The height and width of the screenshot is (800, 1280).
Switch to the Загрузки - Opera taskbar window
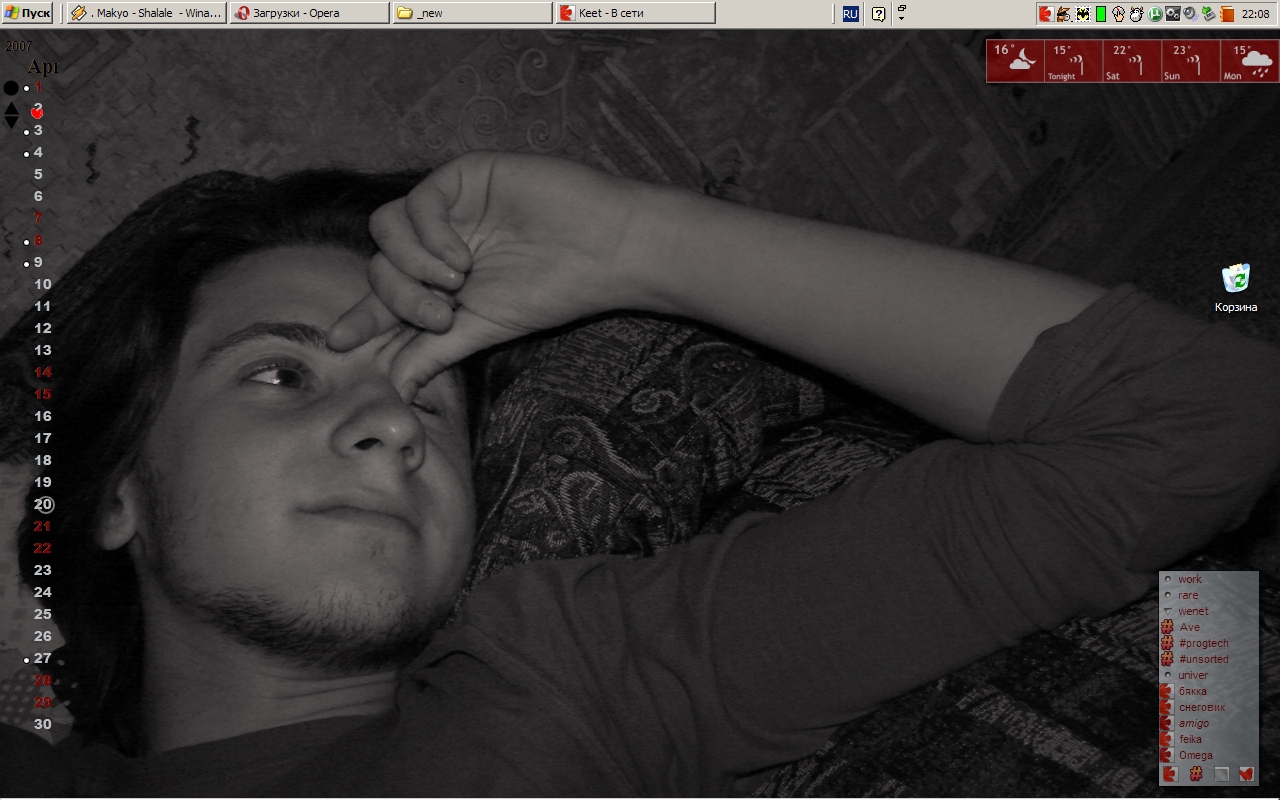click(309, 13)
